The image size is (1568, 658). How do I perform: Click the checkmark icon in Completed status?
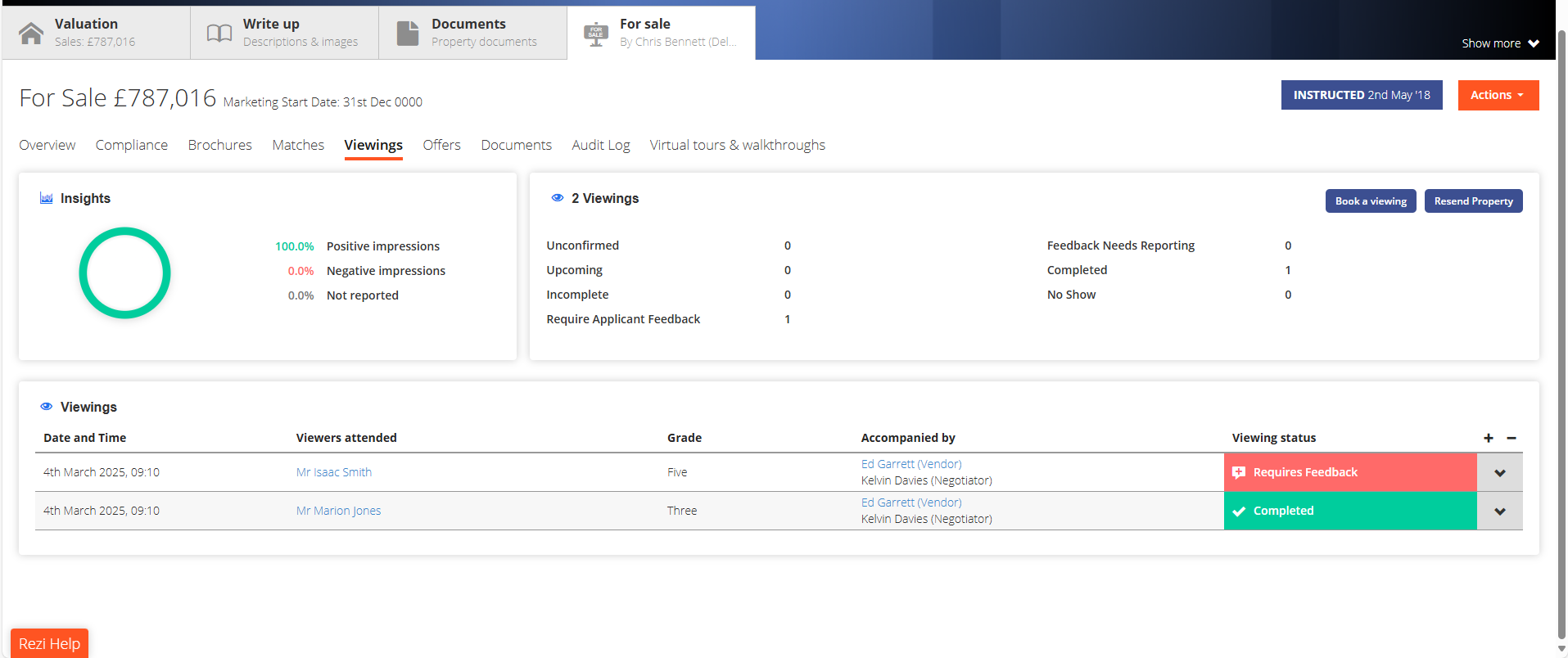[x=1239, y=511]
